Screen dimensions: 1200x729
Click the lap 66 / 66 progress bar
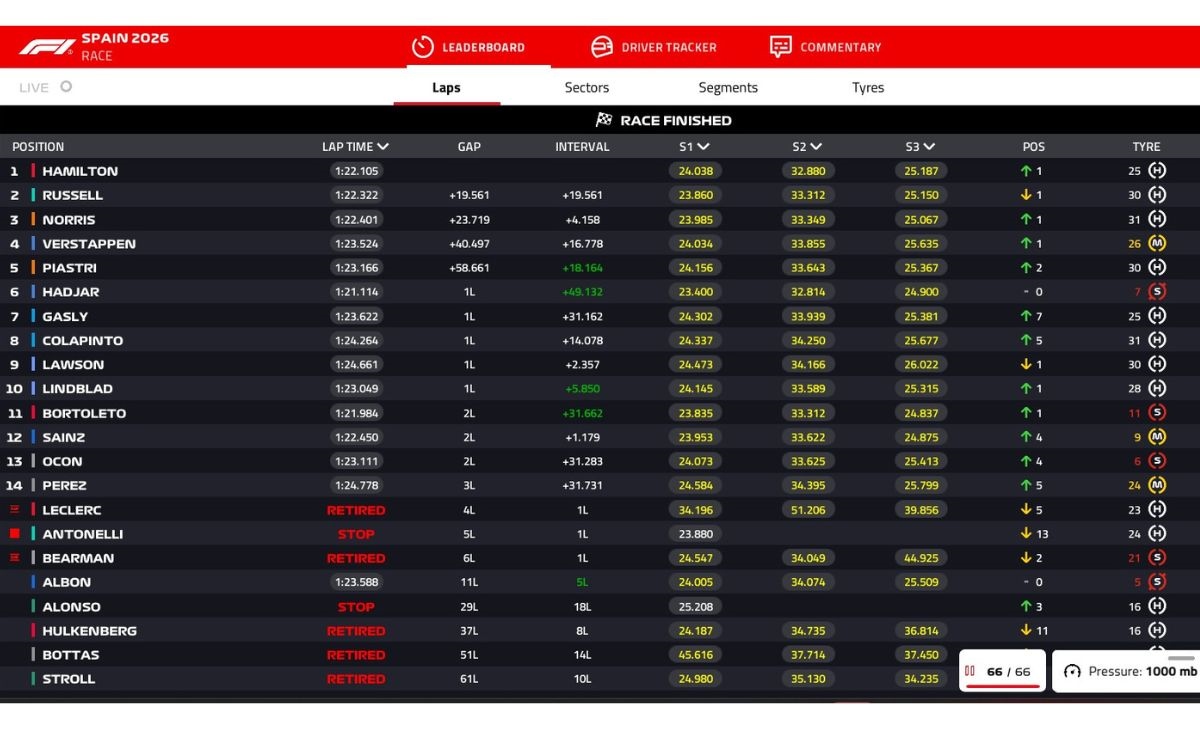pos(1003,687)
